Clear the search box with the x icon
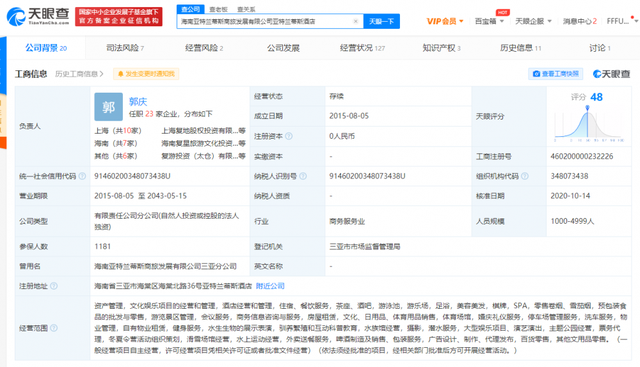The width and height of the screenshot is (640, 367). coord(356,21)
